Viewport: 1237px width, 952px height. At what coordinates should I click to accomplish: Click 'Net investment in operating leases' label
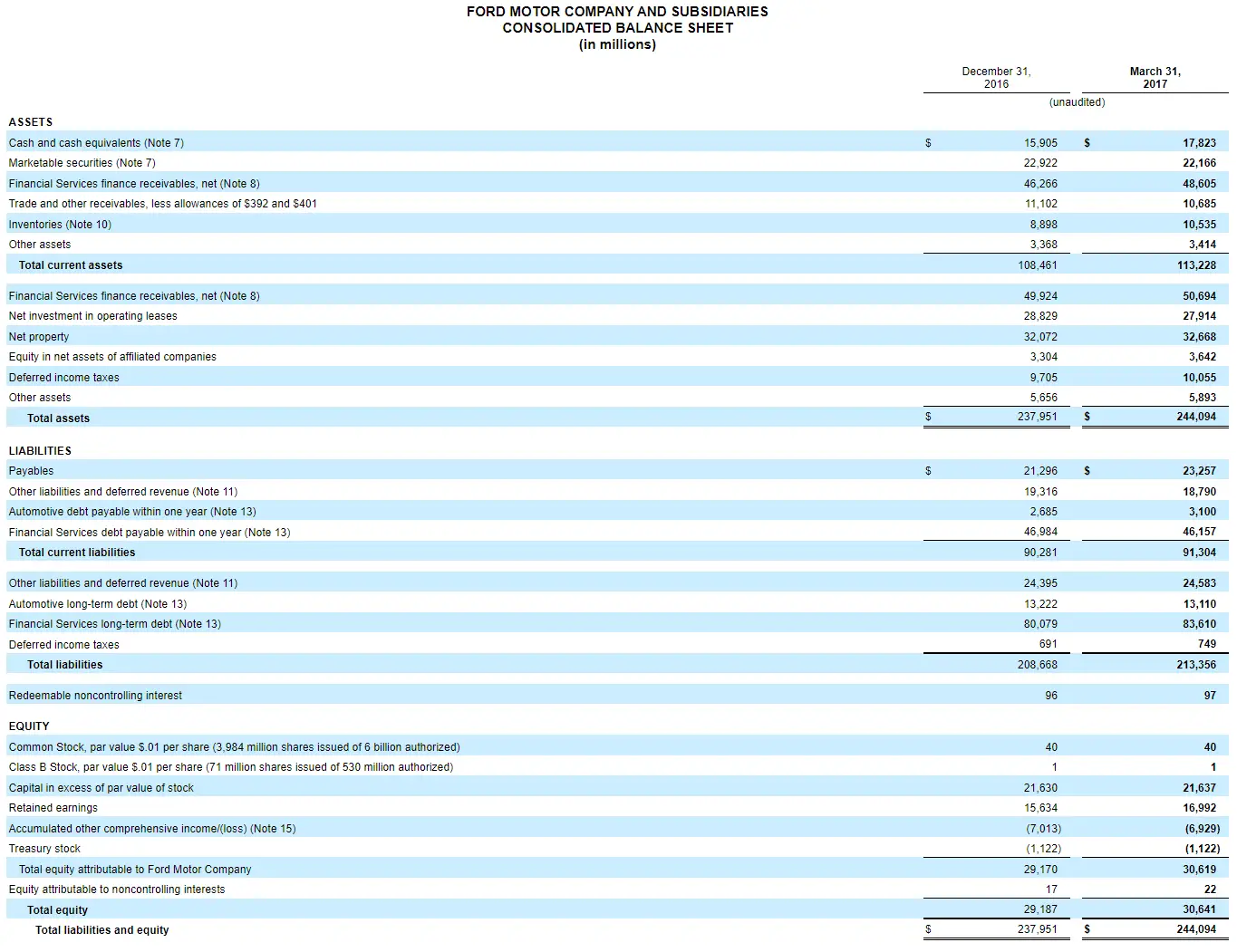tap(93, 316)
